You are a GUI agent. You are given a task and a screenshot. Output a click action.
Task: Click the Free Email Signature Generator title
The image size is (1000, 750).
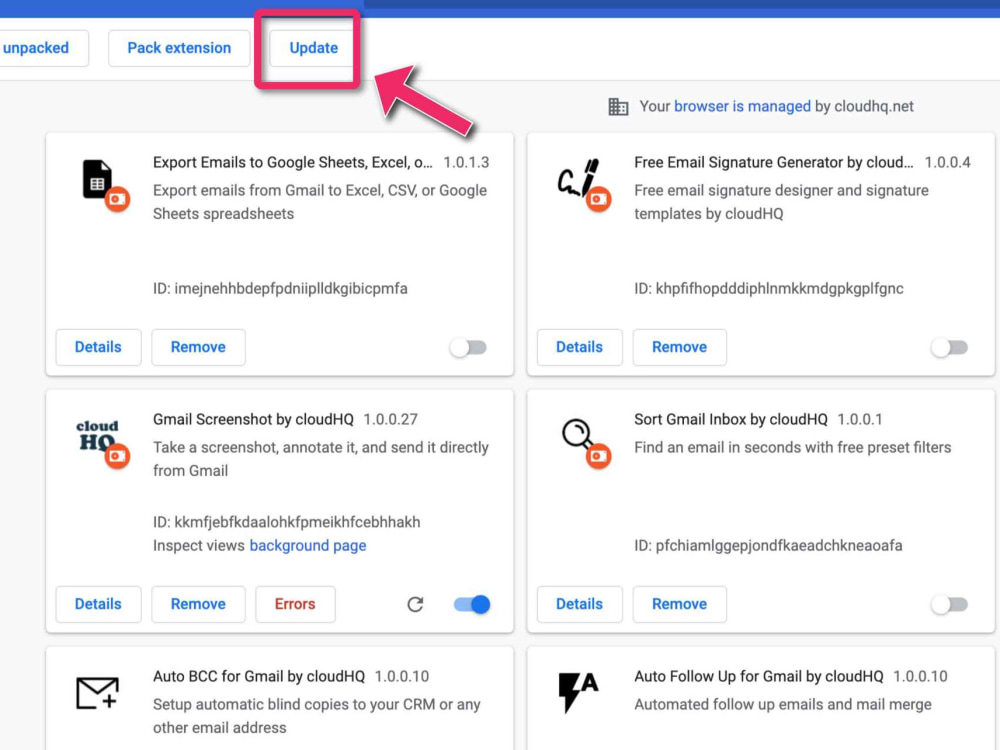tap(774, 162)
